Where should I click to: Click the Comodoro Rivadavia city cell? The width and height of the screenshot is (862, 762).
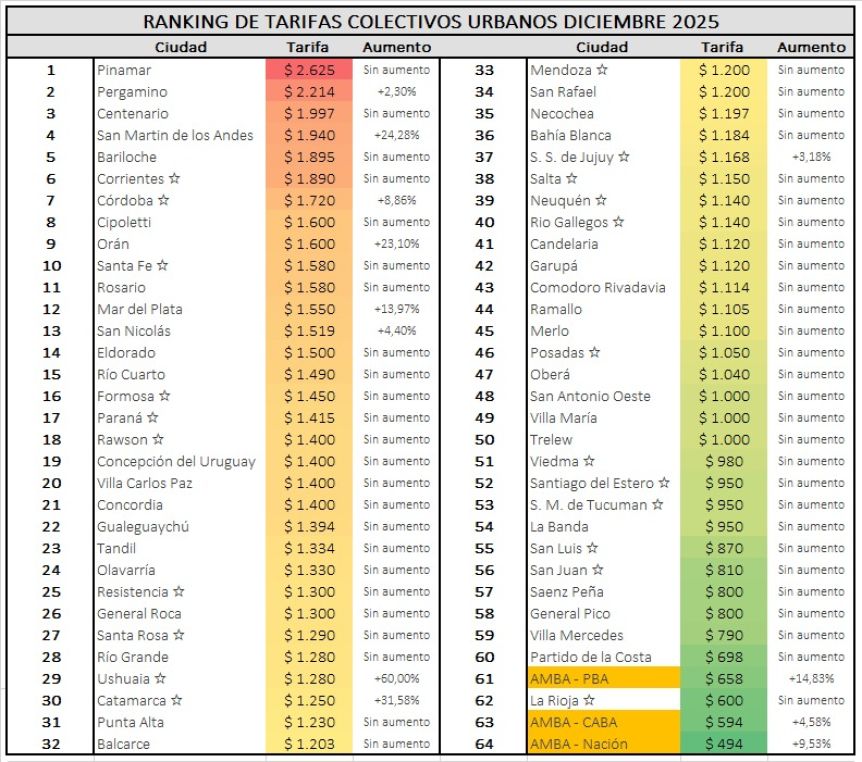[x=597, y=288]
